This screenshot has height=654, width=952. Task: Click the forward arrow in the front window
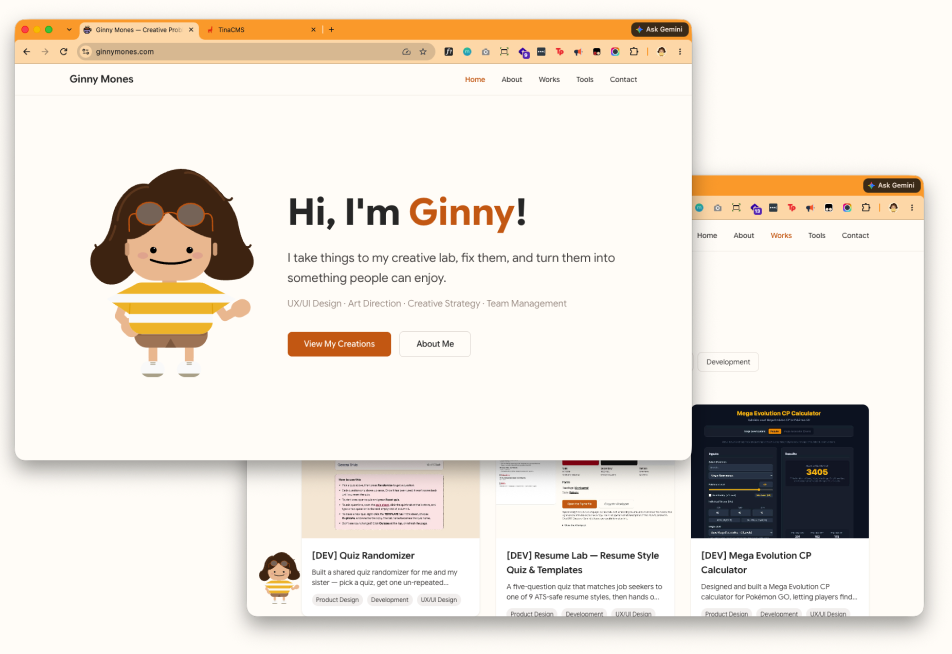coord(45,52)
